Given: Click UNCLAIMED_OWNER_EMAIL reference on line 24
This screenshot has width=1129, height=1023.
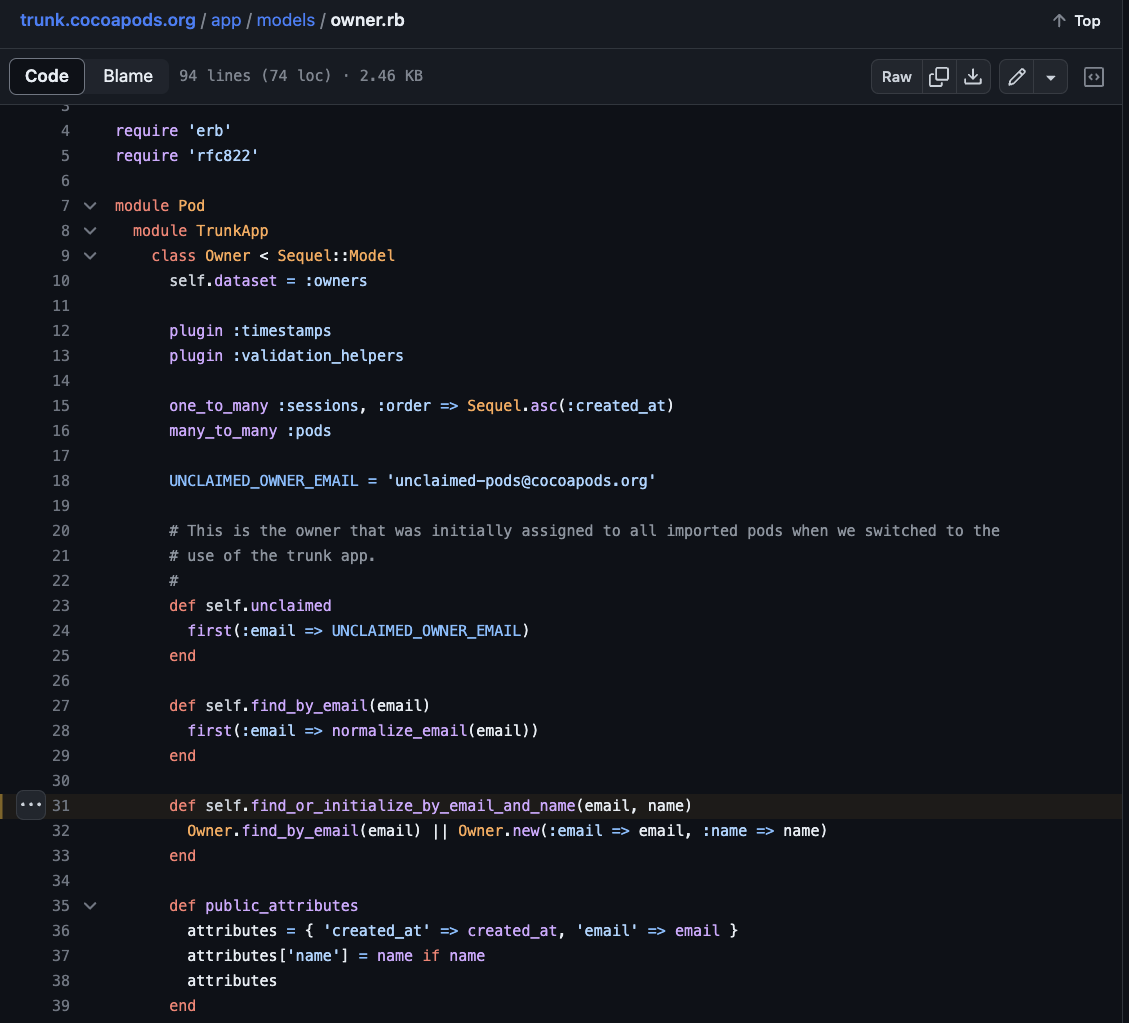Looking at the screenshot, I should (426, 631).
